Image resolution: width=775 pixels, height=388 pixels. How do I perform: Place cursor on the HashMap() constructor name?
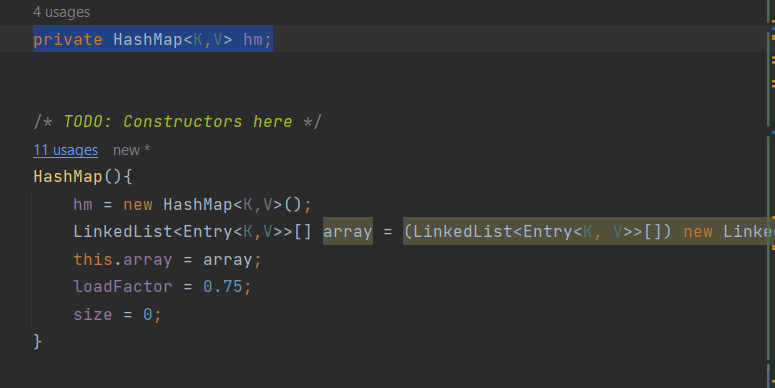(x=68, y=176)
